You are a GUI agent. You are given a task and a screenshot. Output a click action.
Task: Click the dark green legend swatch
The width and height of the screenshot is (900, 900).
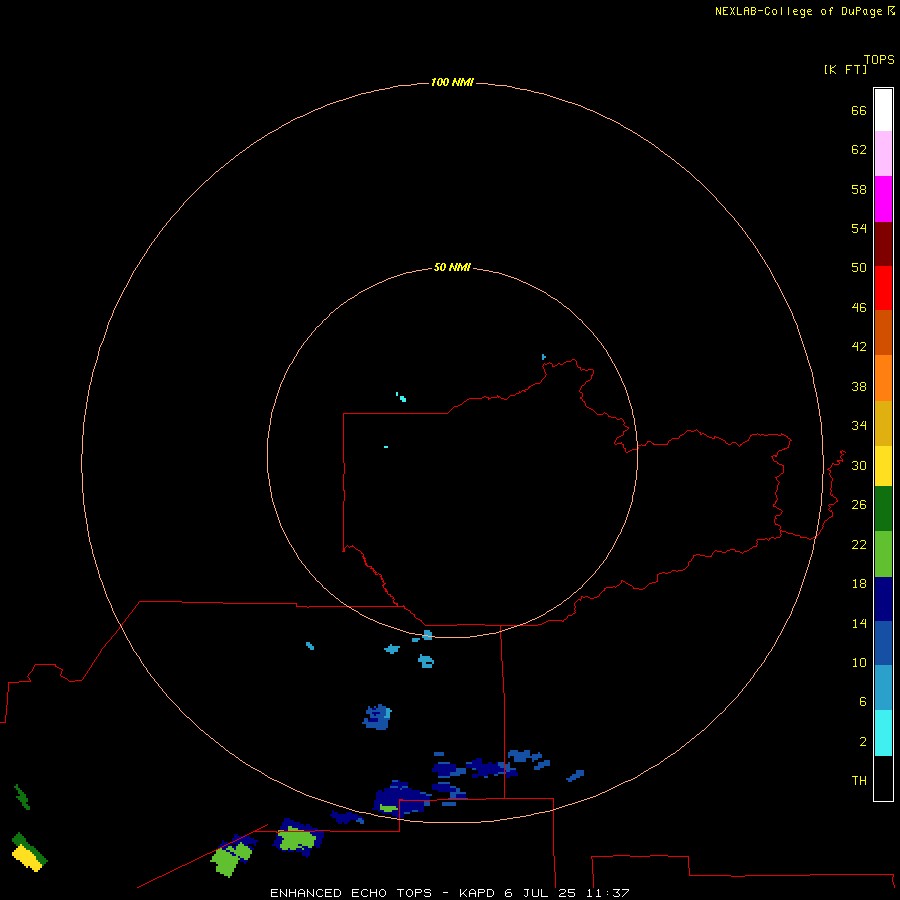[x=883, y=509]
